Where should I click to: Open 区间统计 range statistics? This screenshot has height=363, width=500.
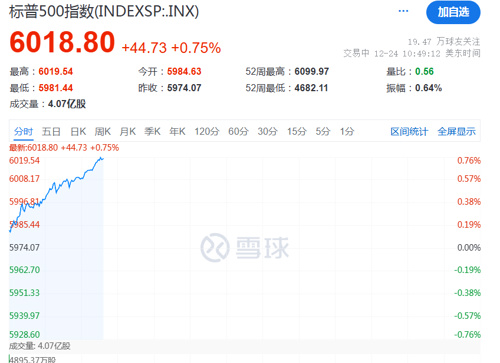409,131
